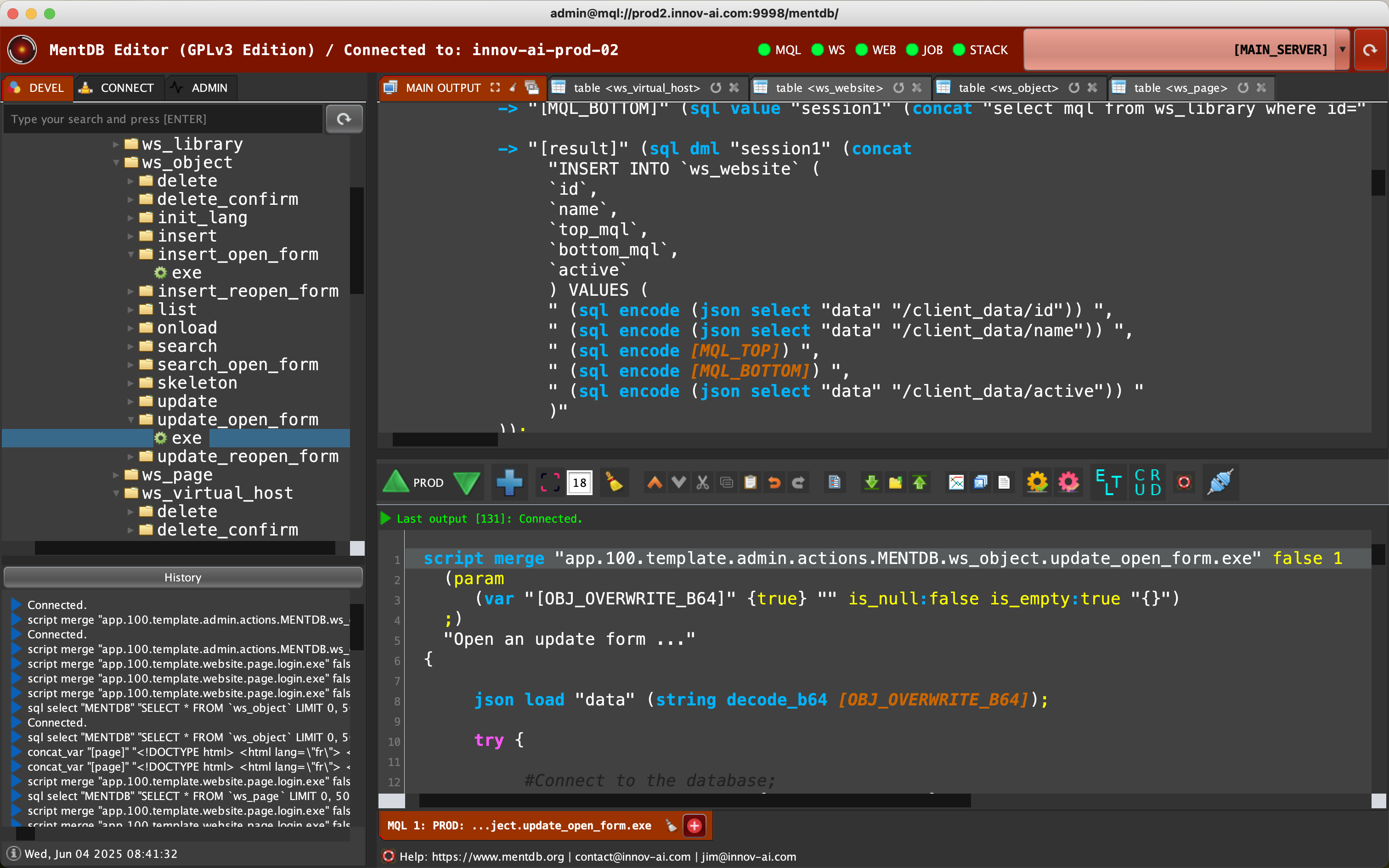Click the red lifebuoy help icon in toolbar
The width and height of the screenshot is (1389, 868).
[x=1184, y=482]
